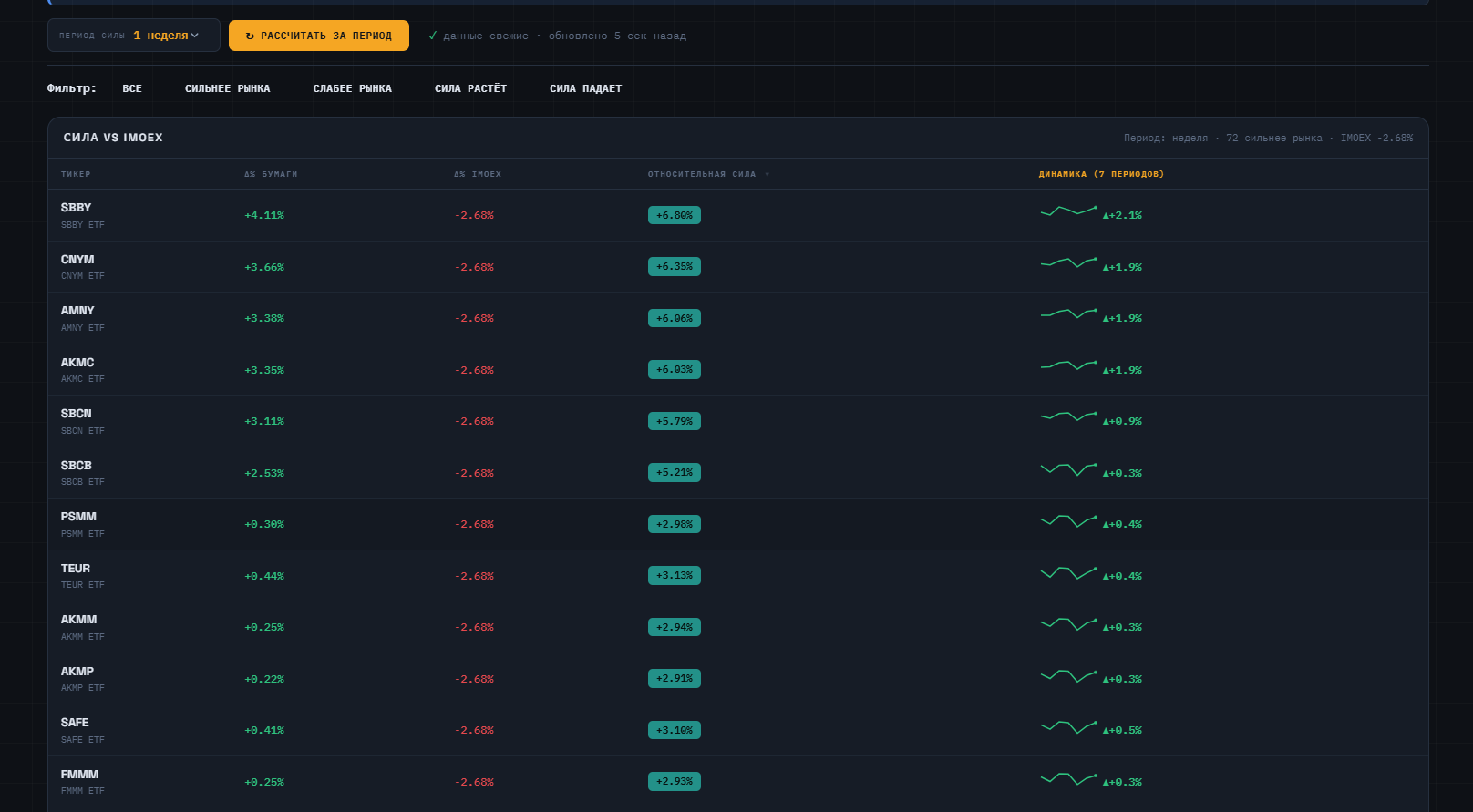Screen dimensions: 1473x812
Task: Click the +2.93% relative strength badge
Action: pyautogui.click(x=675, y=782)
